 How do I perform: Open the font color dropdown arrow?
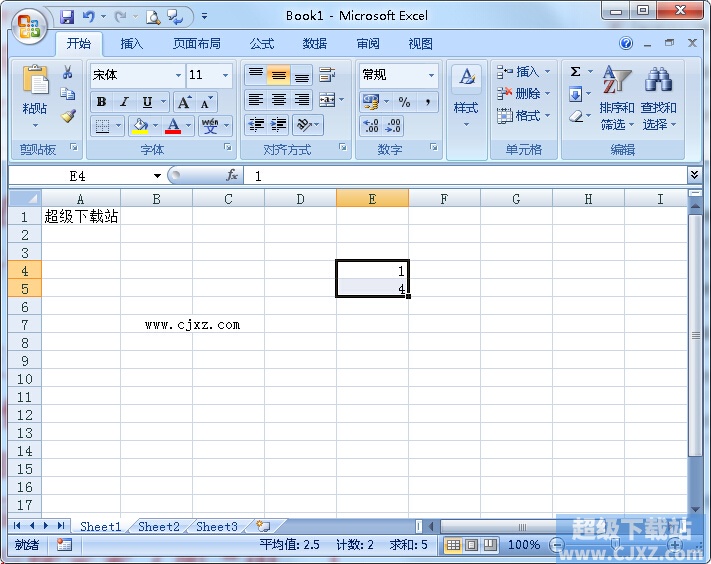coord(189,126)
